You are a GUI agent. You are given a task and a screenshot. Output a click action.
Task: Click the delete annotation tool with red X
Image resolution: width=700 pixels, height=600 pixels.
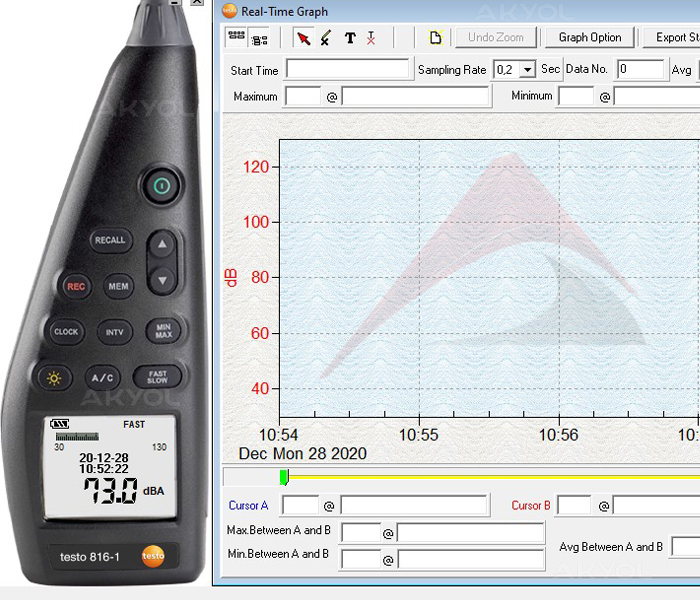(x=371, y=38)
